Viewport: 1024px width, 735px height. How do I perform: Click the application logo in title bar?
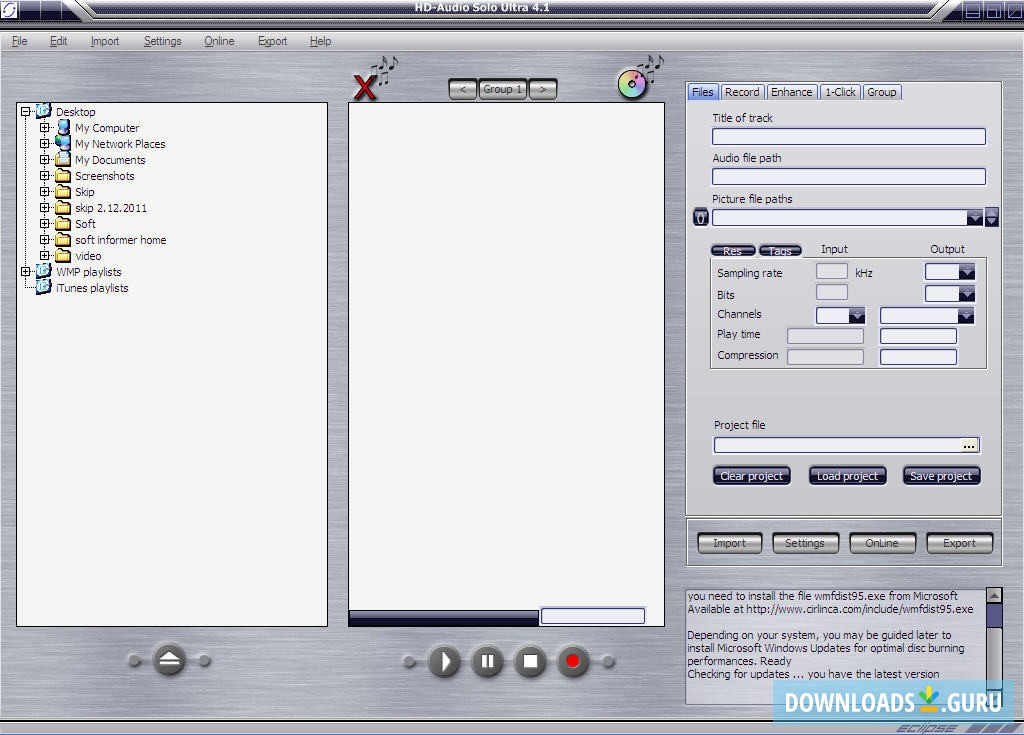point(8,9)
